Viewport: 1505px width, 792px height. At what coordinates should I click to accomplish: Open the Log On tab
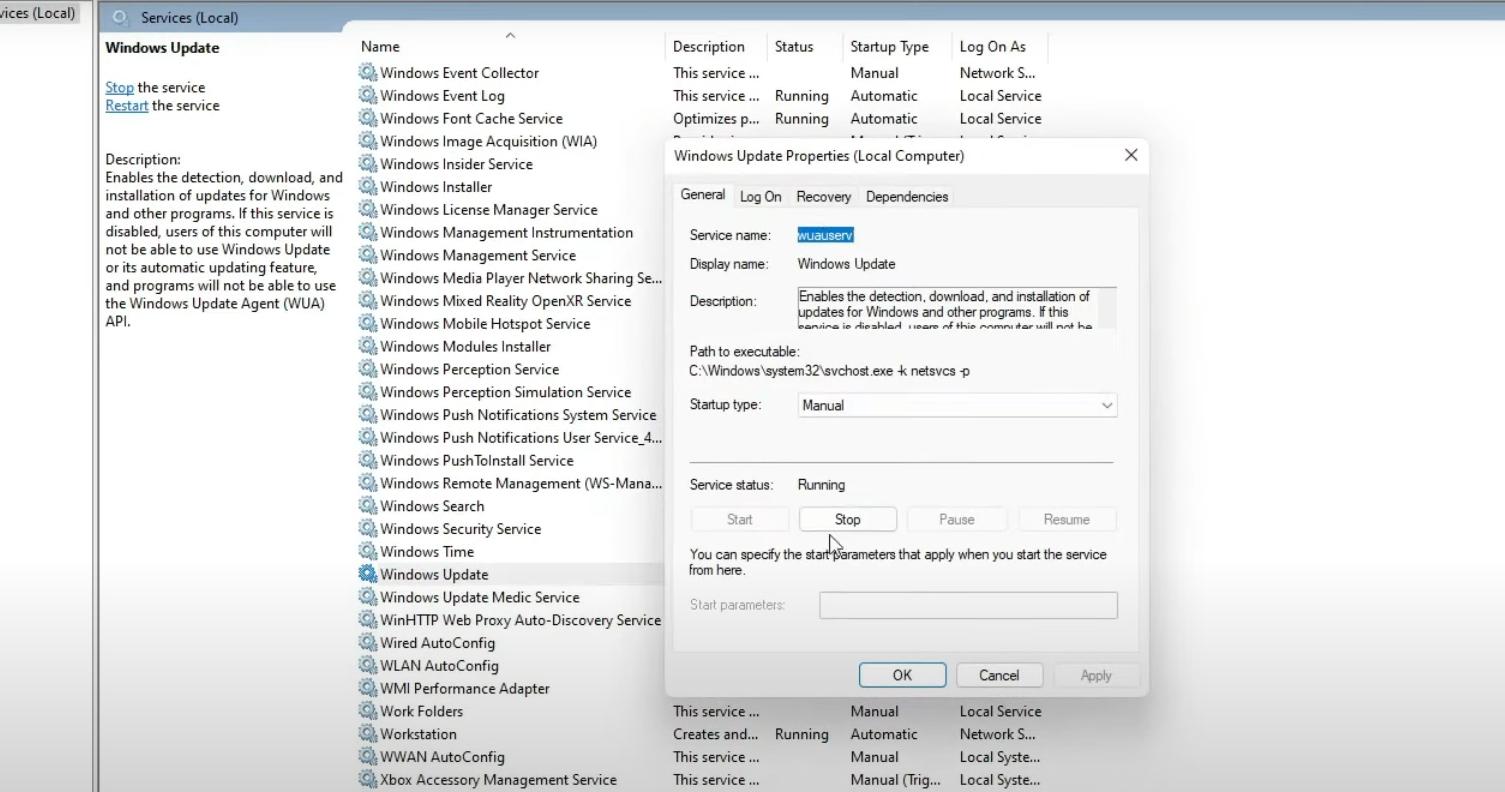click(761, 197)
